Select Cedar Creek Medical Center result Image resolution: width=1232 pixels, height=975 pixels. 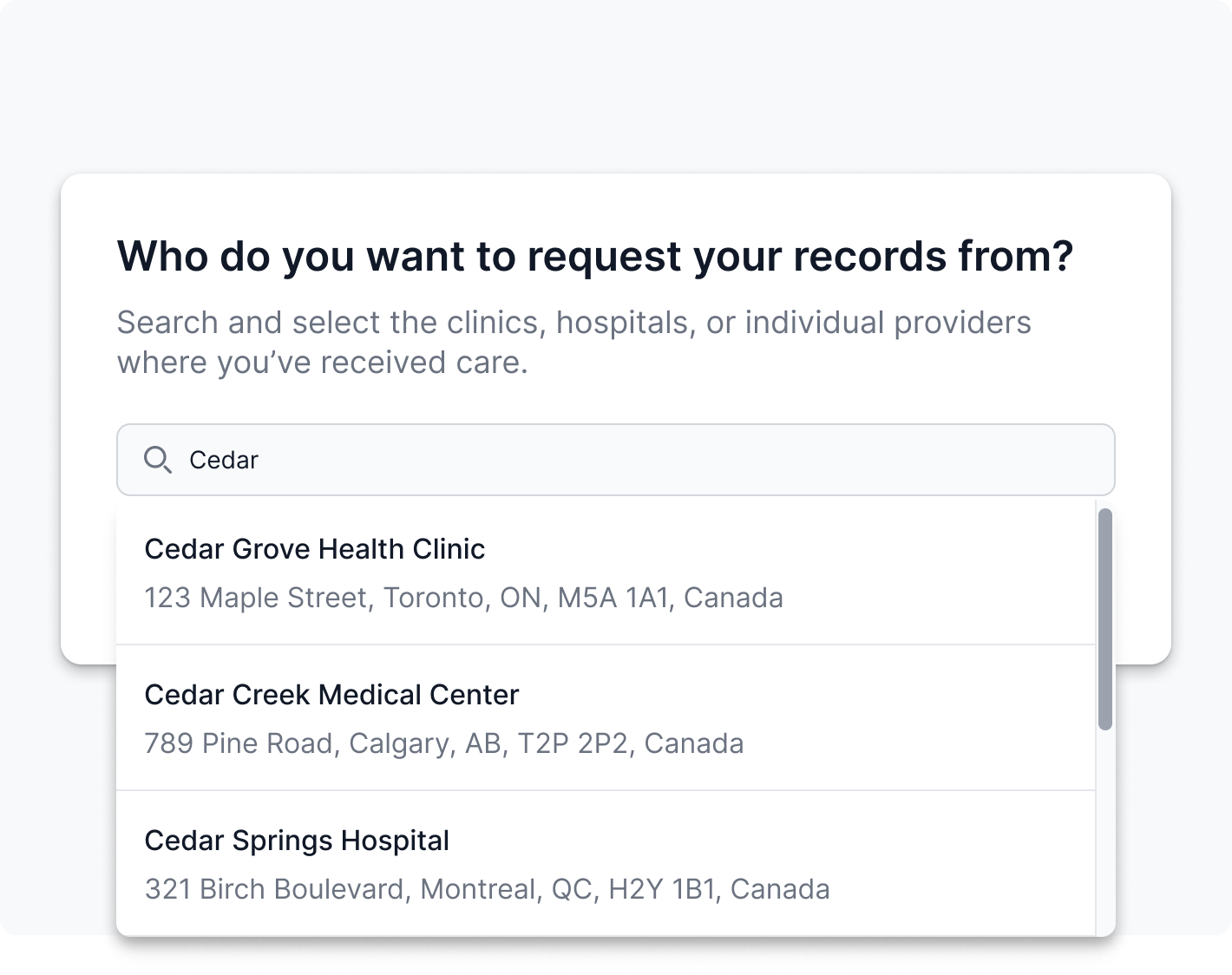point(331,695)
